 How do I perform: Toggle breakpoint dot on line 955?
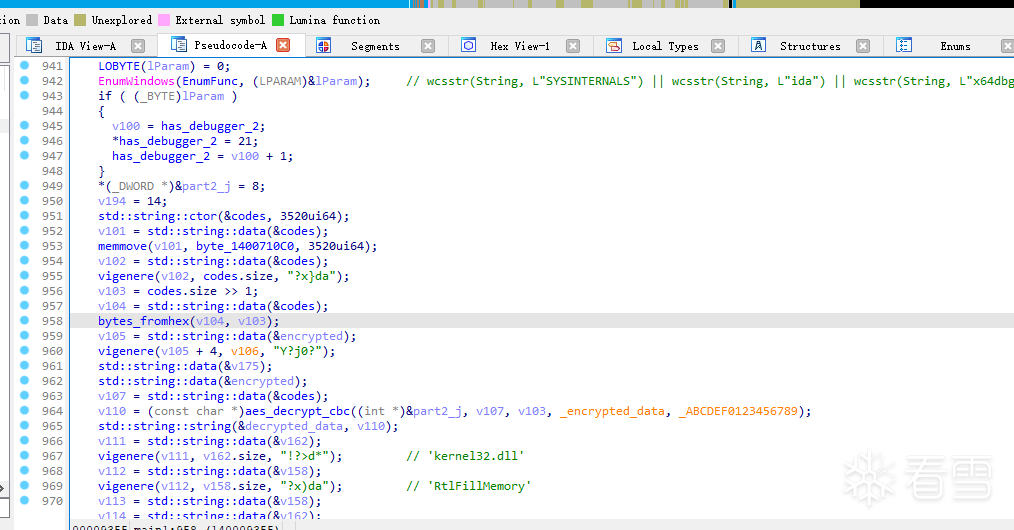click(x=24, y=275)
